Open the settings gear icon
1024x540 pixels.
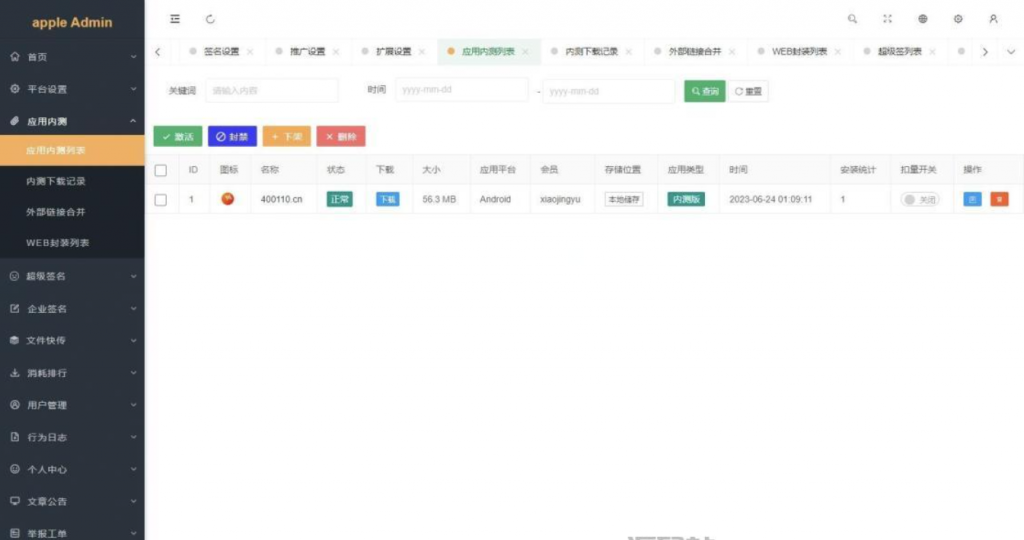click(958, 19)
